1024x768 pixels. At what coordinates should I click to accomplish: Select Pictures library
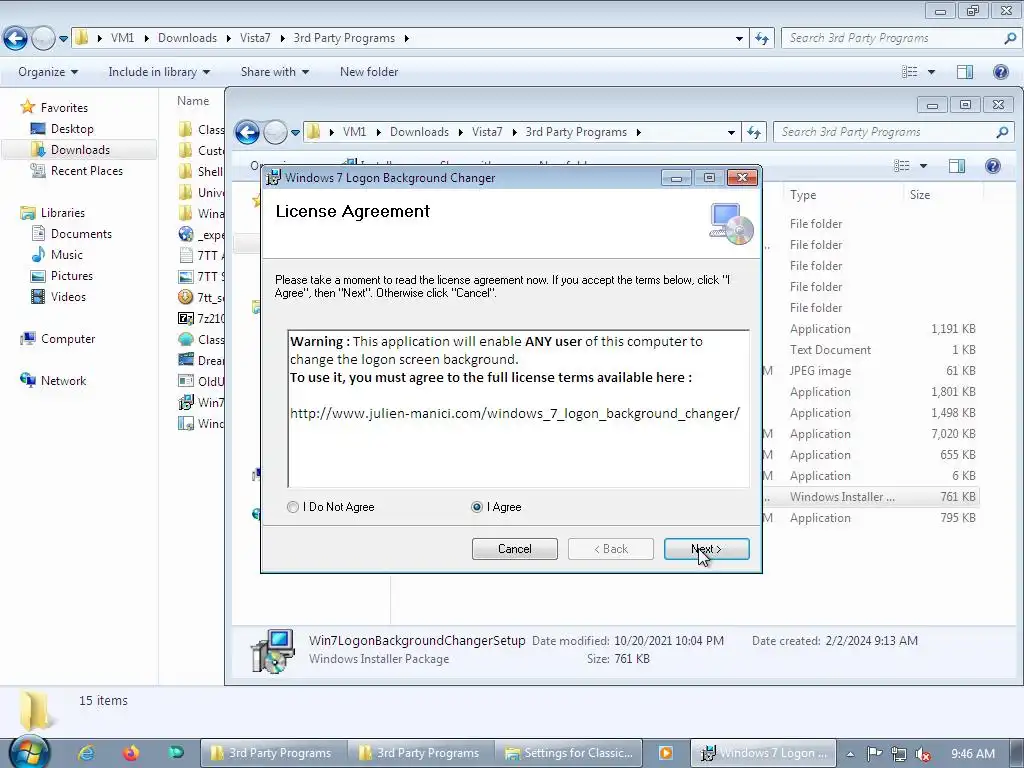(x=72, y=276)
